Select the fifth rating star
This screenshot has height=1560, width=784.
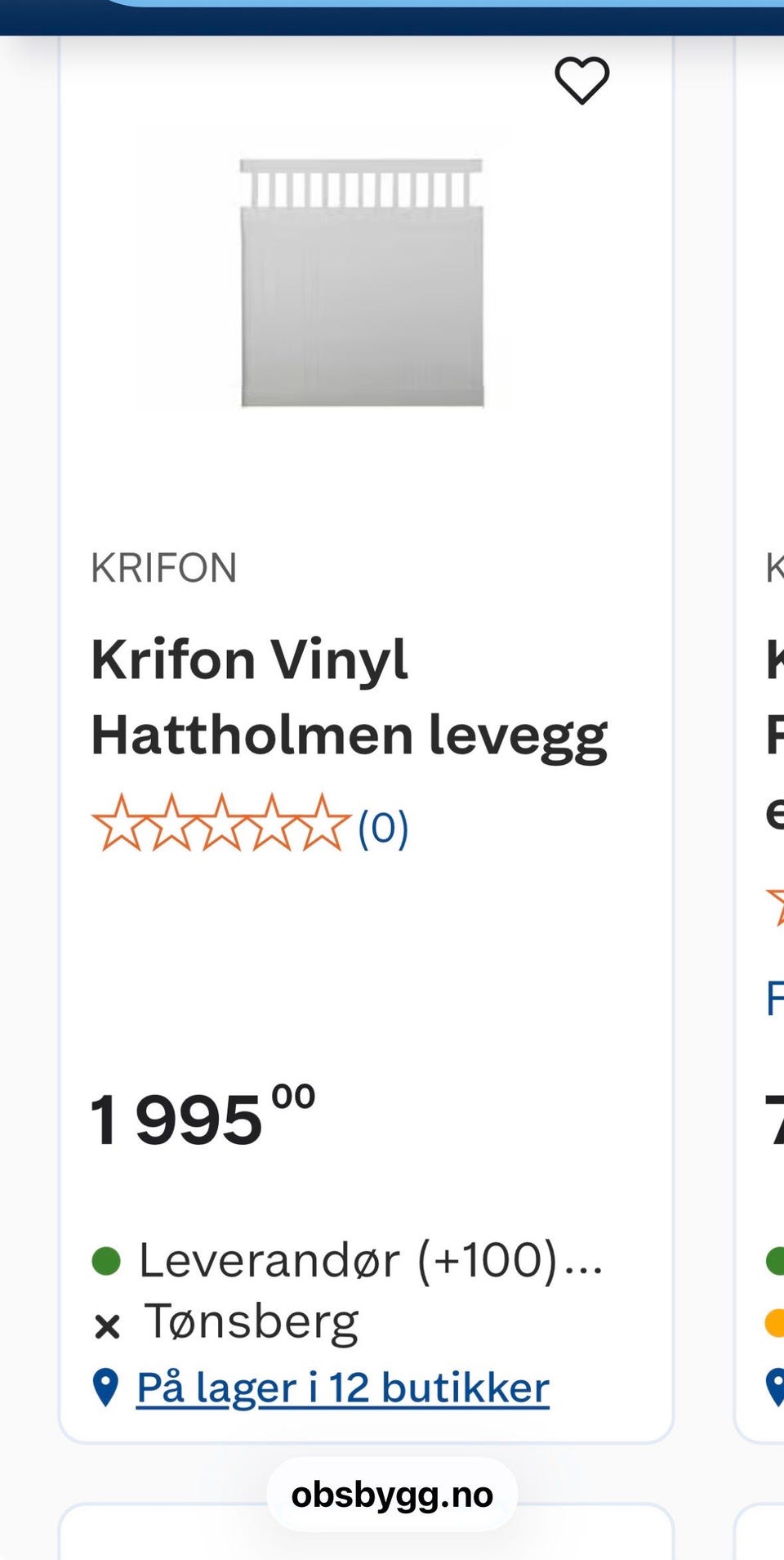pos(322,824)
